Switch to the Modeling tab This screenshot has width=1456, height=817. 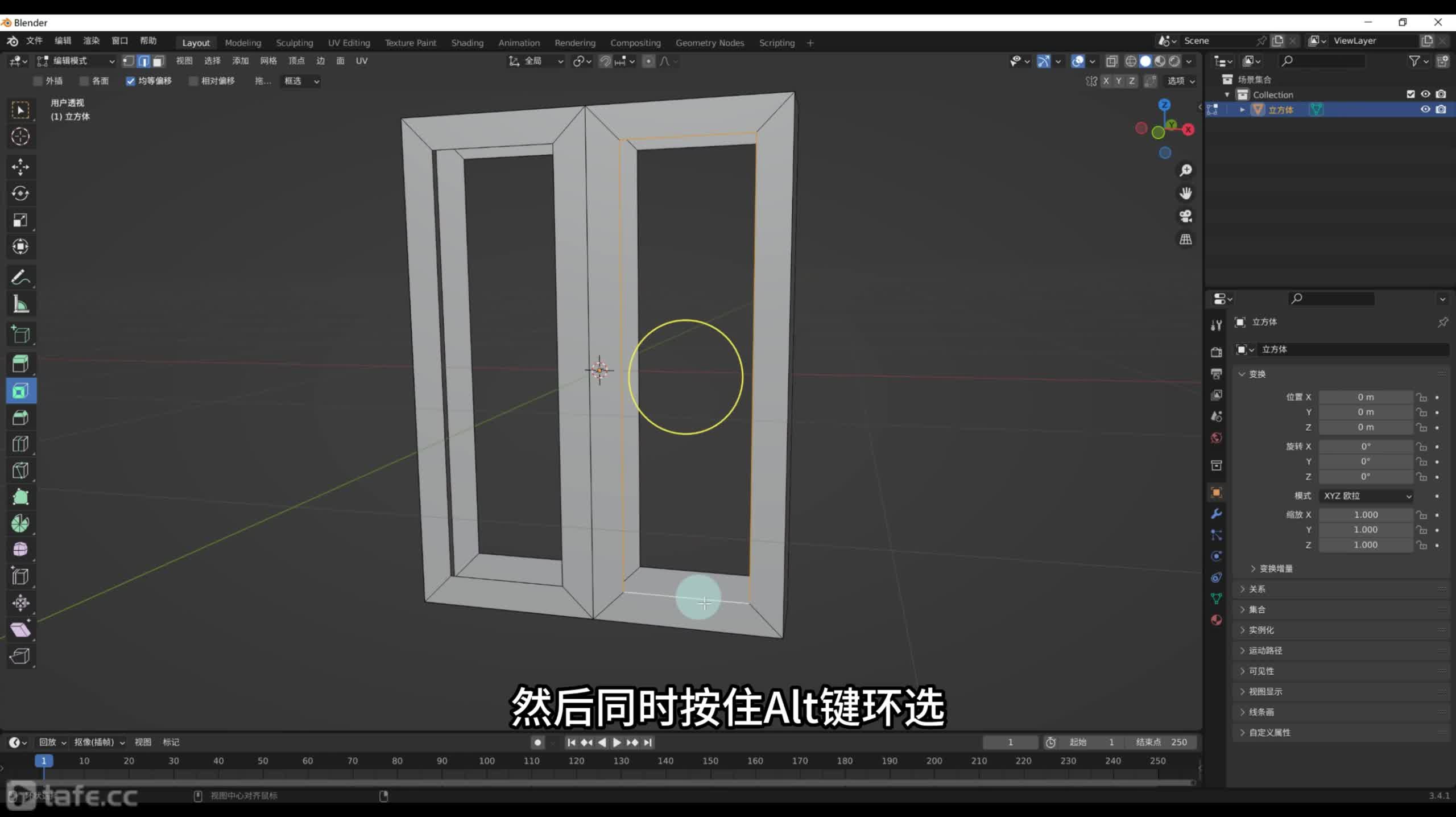pos(243,42)
